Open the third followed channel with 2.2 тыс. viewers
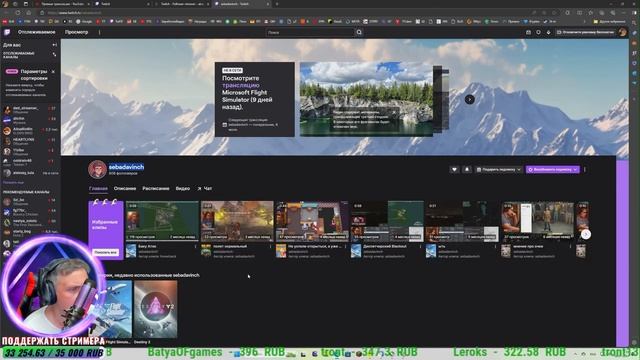Image resolution: width=640 pixels, height=360 pixels. click(x=30, y=131)
